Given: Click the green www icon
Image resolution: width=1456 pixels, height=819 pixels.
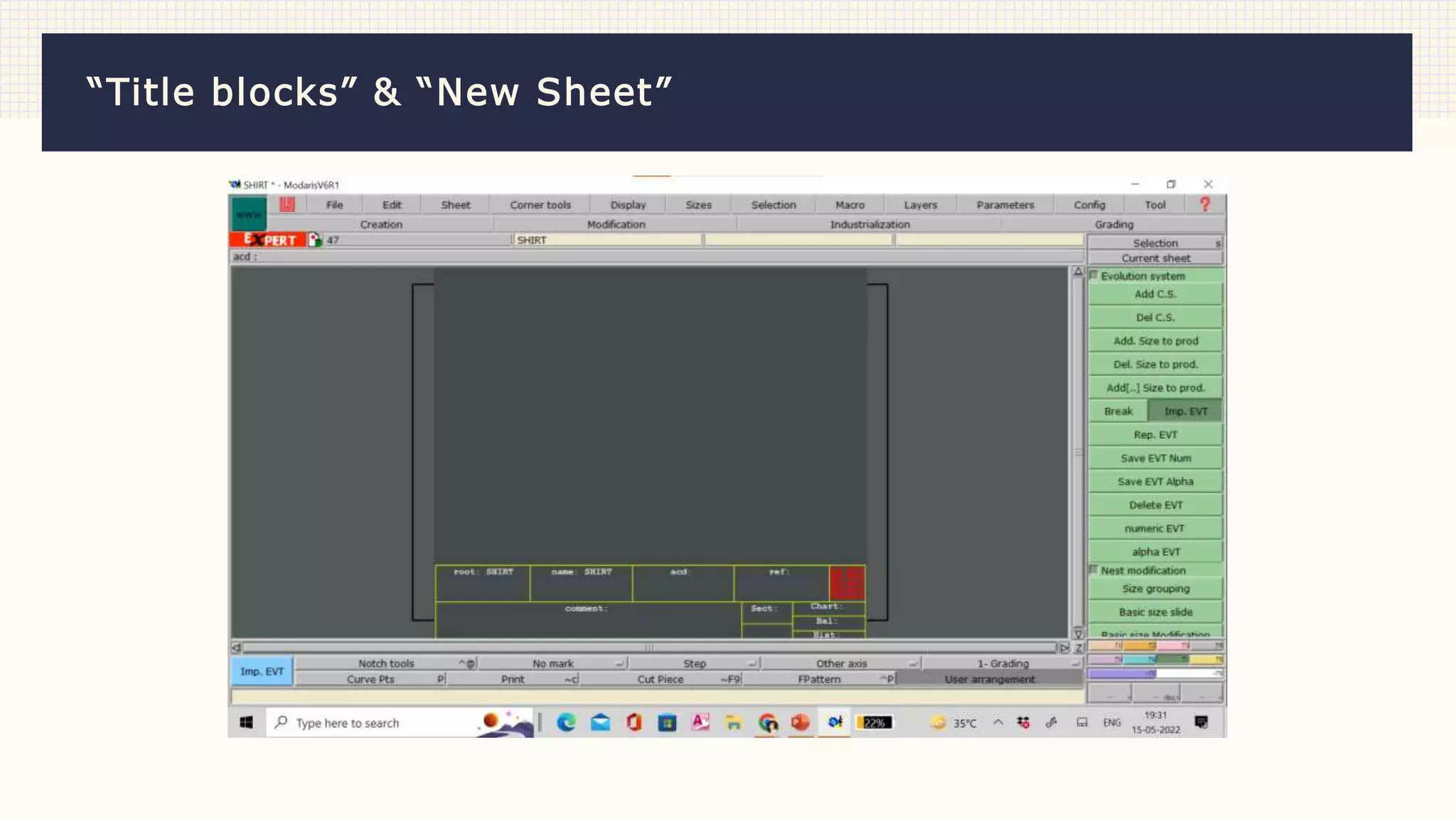Looking at the screenshot, I should click(x=249, y=213).
